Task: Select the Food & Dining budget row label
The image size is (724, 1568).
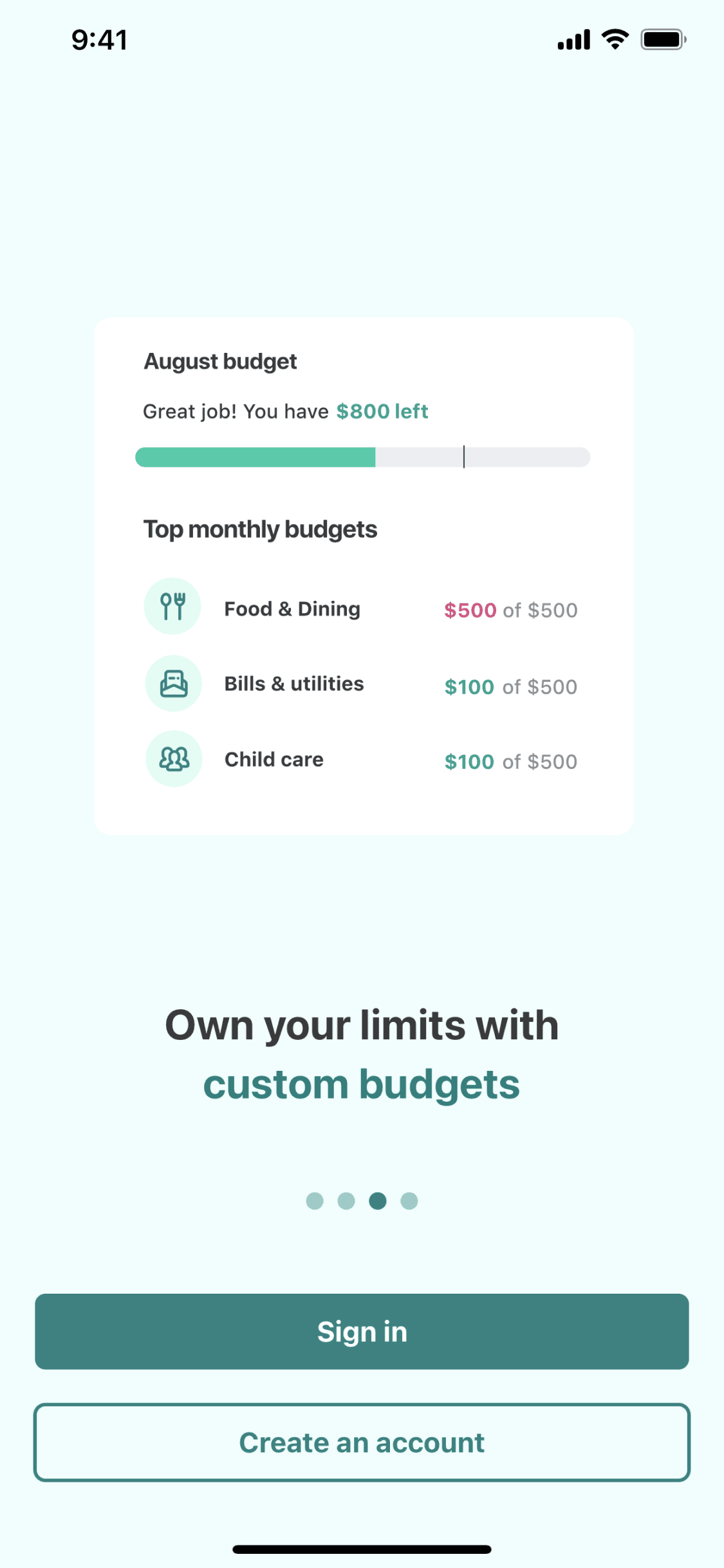Action: pyautogui.click(x=292, y=609)
